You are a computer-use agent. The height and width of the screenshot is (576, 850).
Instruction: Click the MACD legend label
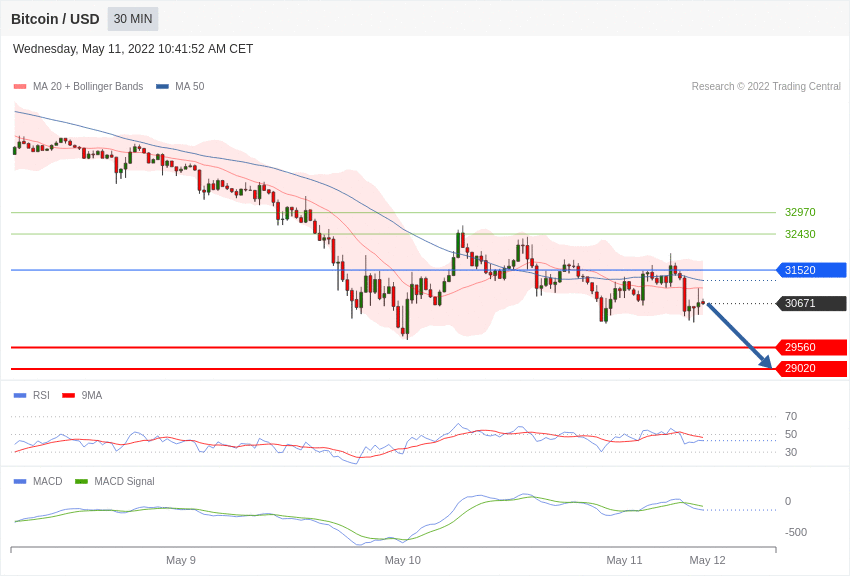(48, 481)
